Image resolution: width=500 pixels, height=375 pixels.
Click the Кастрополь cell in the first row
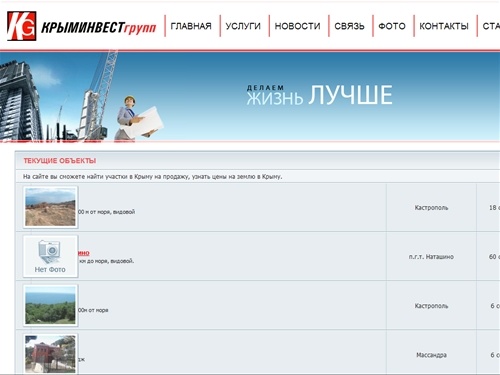click(x=431, y=208)
